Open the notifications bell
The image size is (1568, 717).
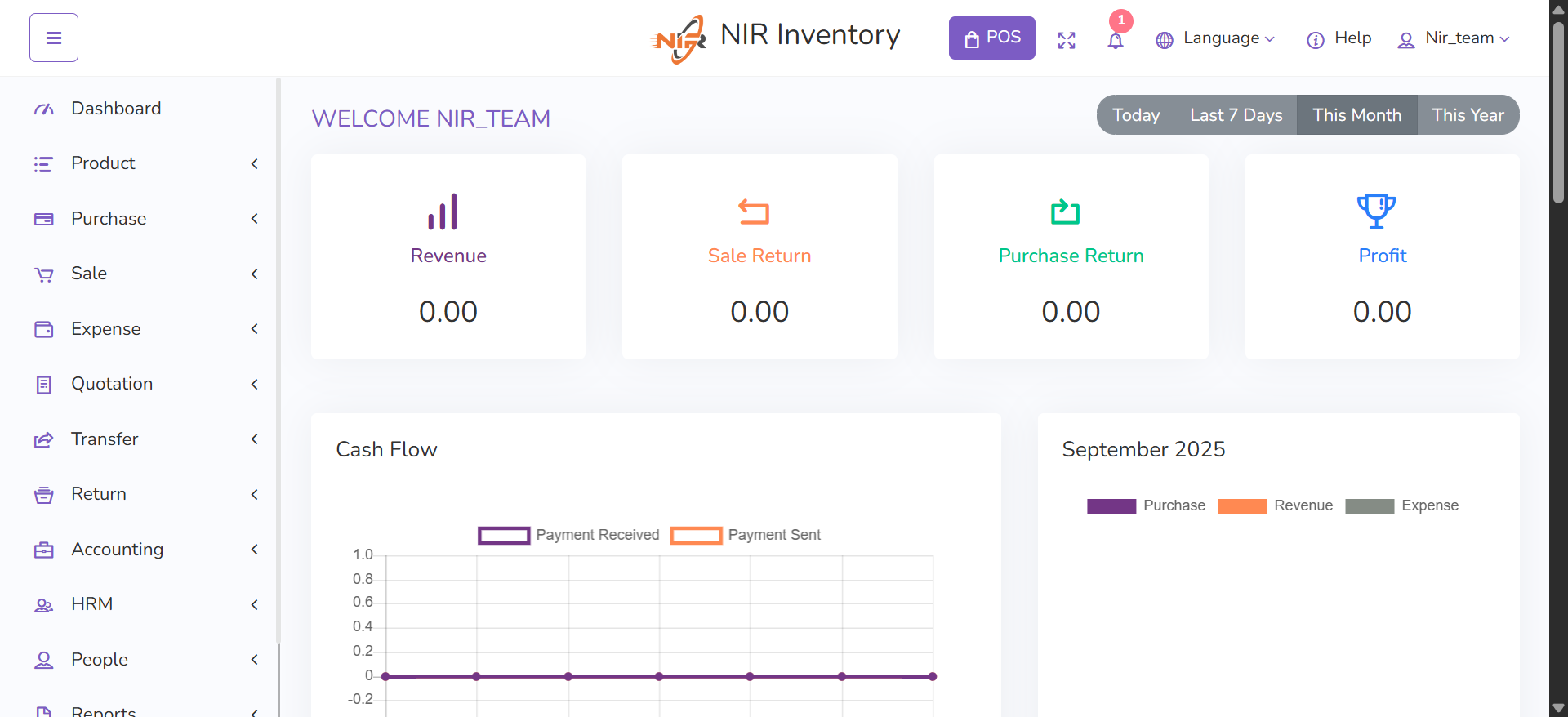point(1116,40)
